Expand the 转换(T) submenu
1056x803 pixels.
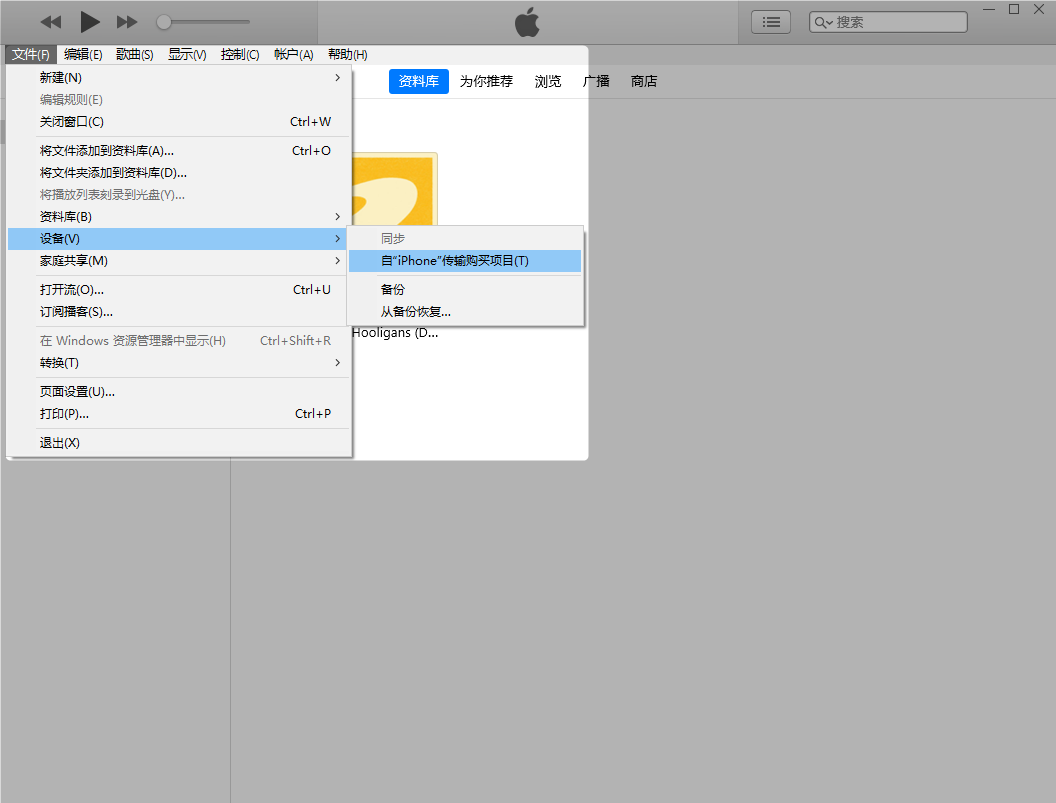pos(179,363)
